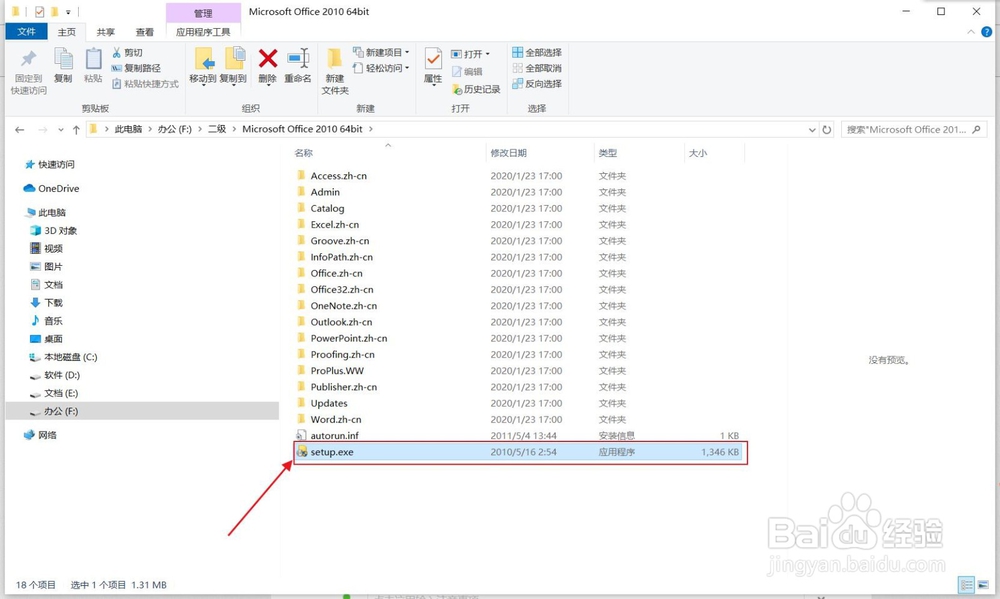Click Invert selection in ribbon
The width and height of the screenshot is (1000, 599).
(537, 84)
